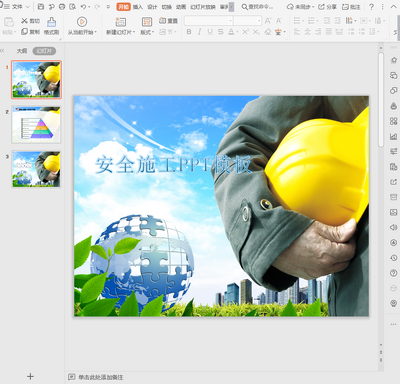Toggle Underline formatting

tap(210, 32)
